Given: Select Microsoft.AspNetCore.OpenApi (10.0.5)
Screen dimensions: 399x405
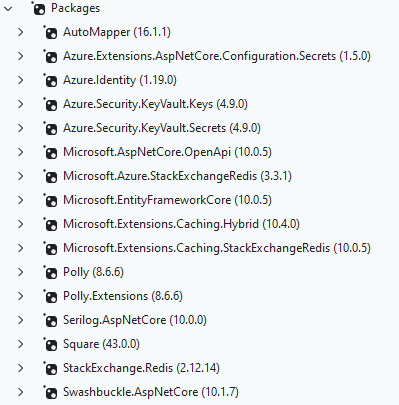Looking at the screenshot, I should [x=167, y=152].
